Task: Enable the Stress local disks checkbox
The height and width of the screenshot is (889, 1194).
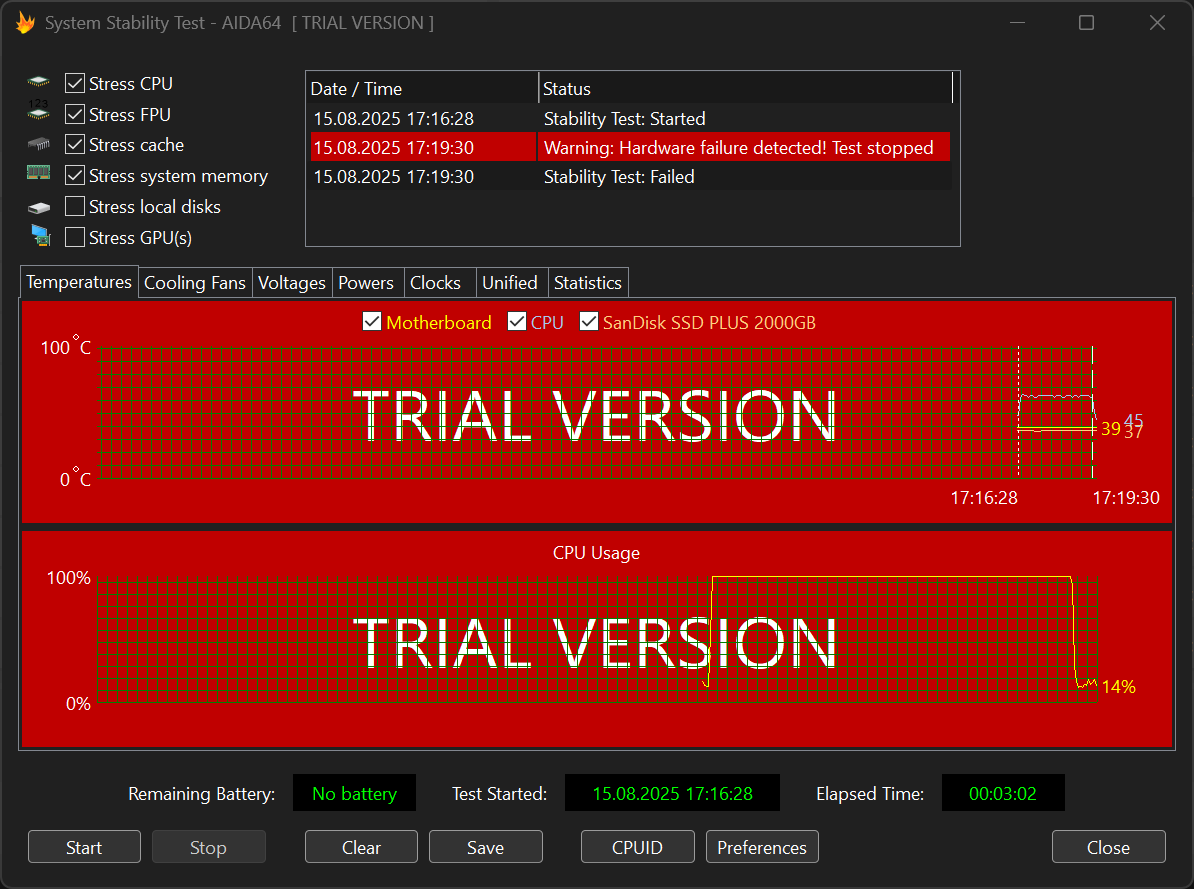Action: [75, 206]
